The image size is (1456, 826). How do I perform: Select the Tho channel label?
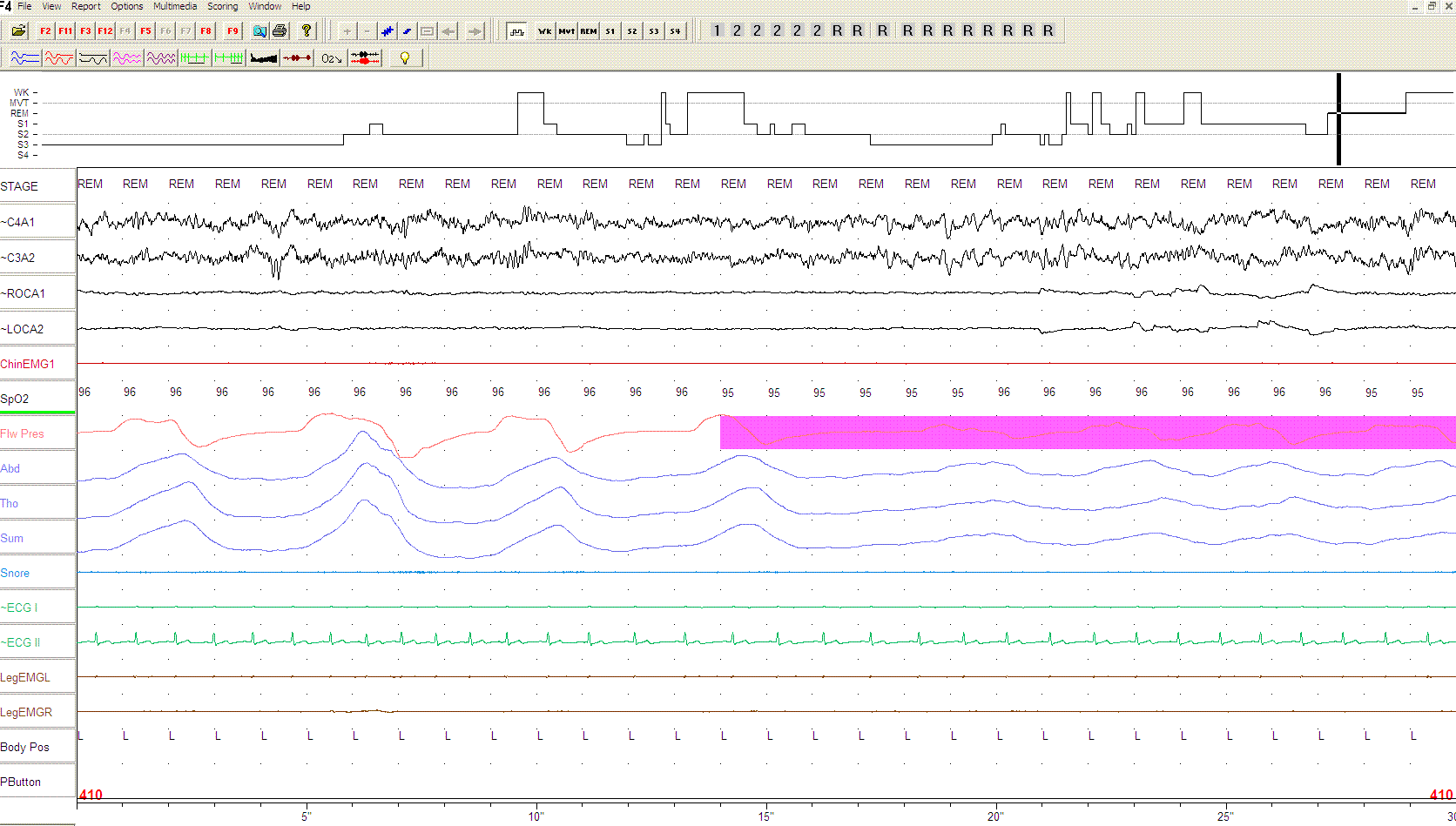click(x=37, y=503)
